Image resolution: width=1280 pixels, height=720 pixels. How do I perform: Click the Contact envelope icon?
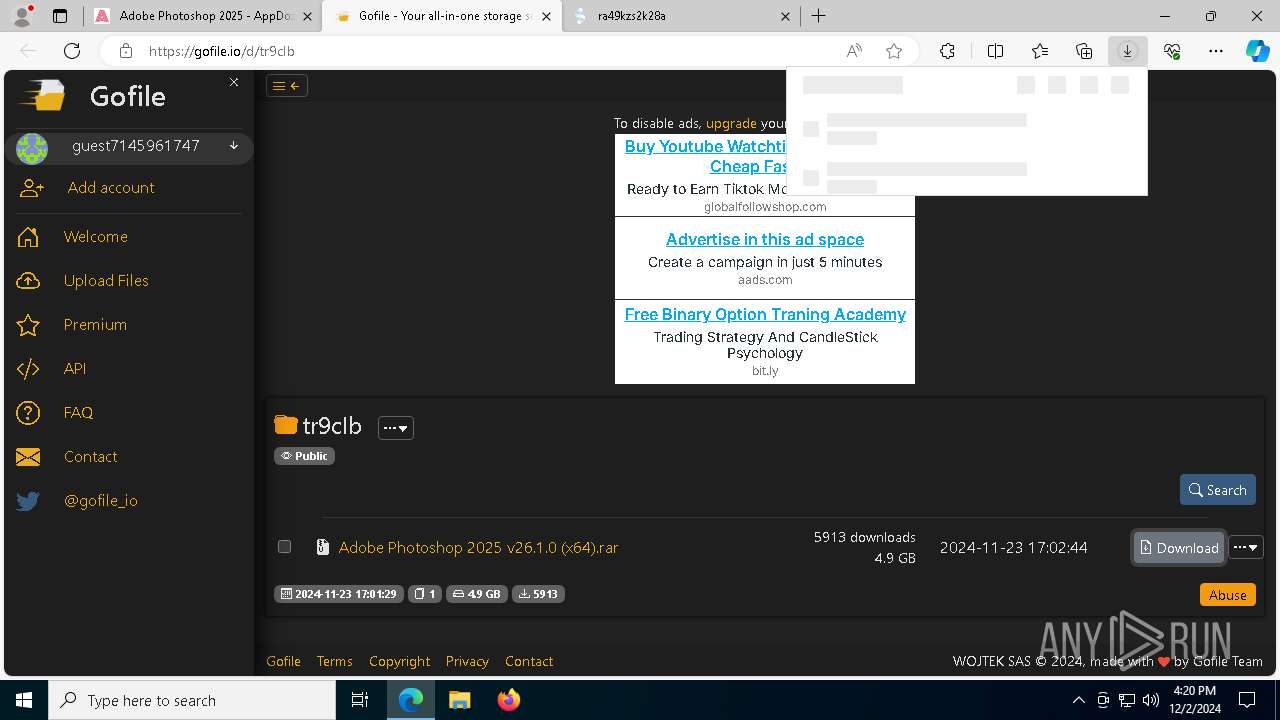click(x=28, y=457)
